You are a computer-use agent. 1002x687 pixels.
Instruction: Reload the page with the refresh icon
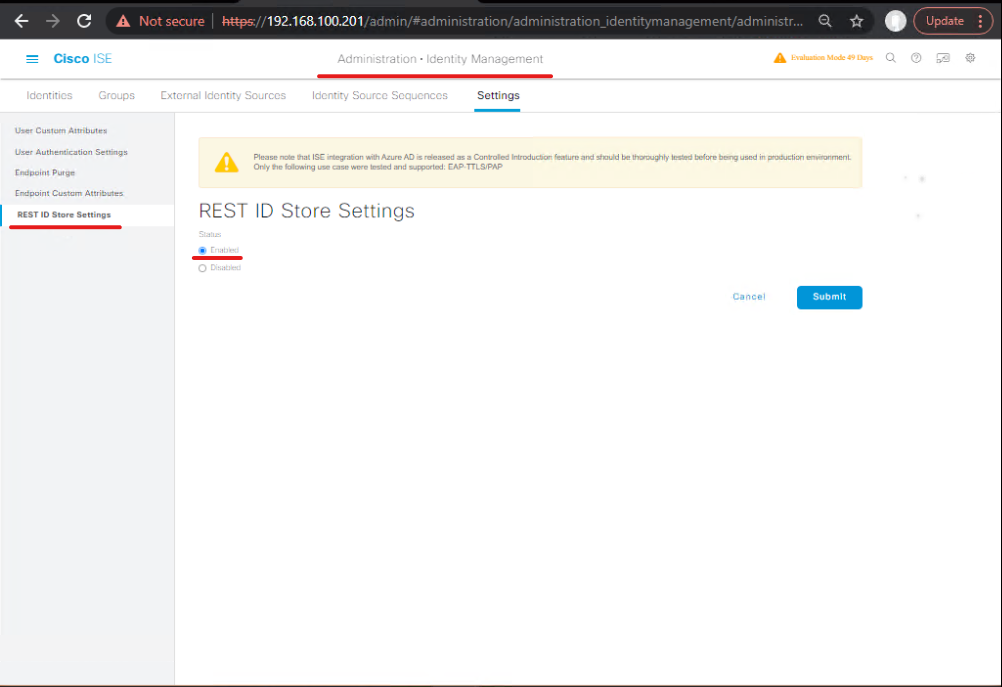coord(84,21)
